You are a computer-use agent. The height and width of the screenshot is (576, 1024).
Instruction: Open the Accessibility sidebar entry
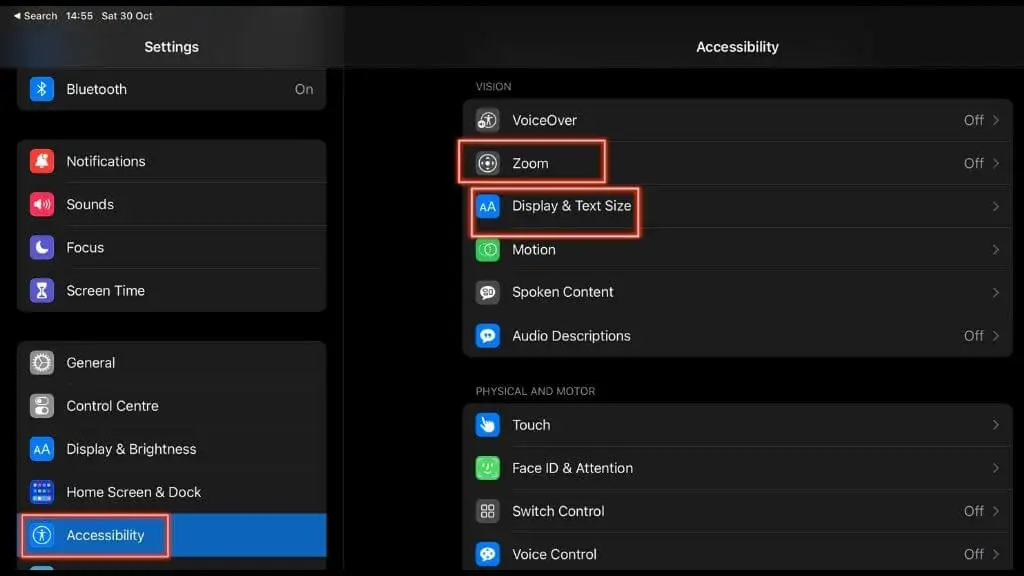(172, 535)
